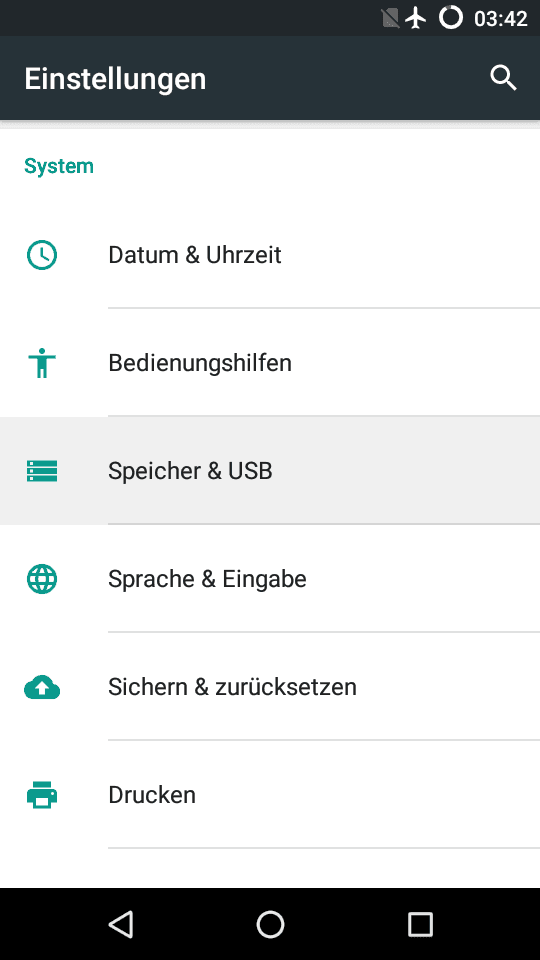Tap the recent apps square button

420,924
